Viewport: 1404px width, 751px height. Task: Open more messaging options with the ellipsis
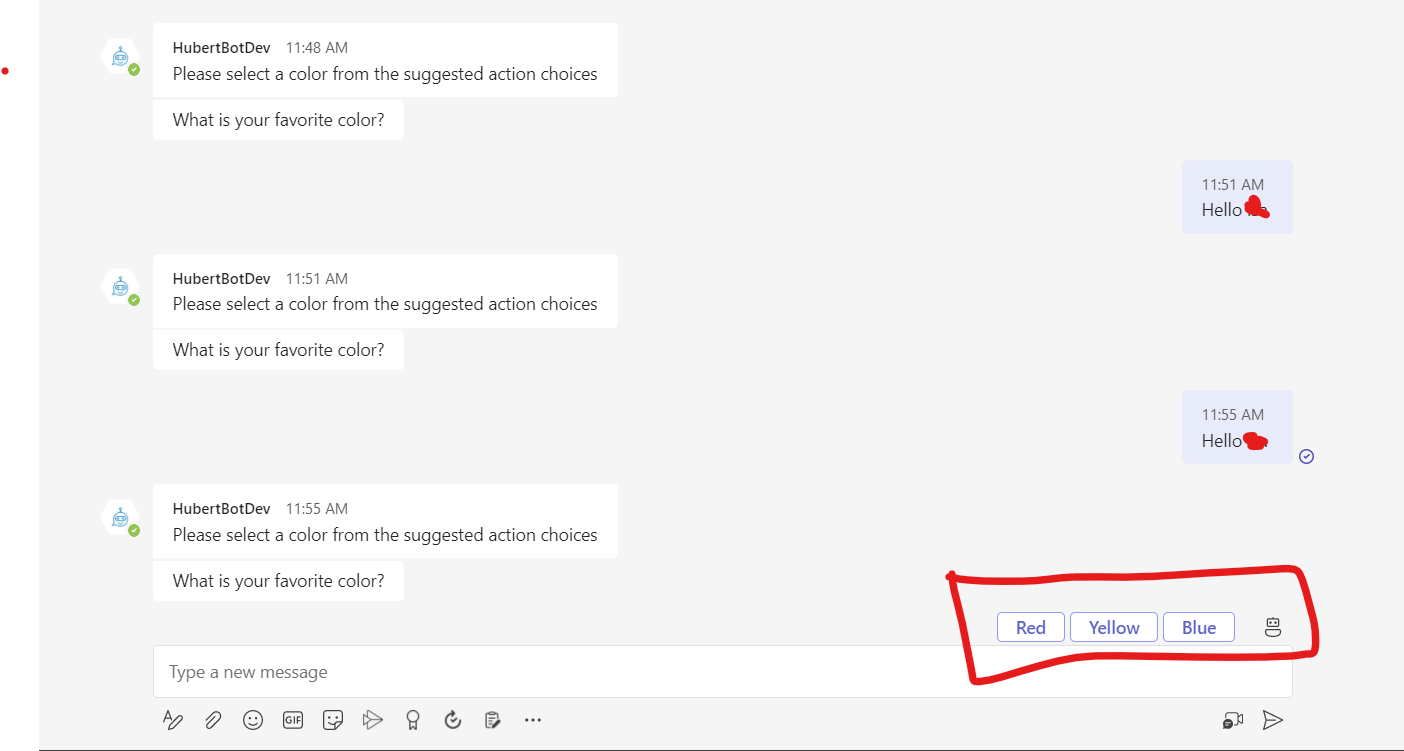tap(533, 719)
